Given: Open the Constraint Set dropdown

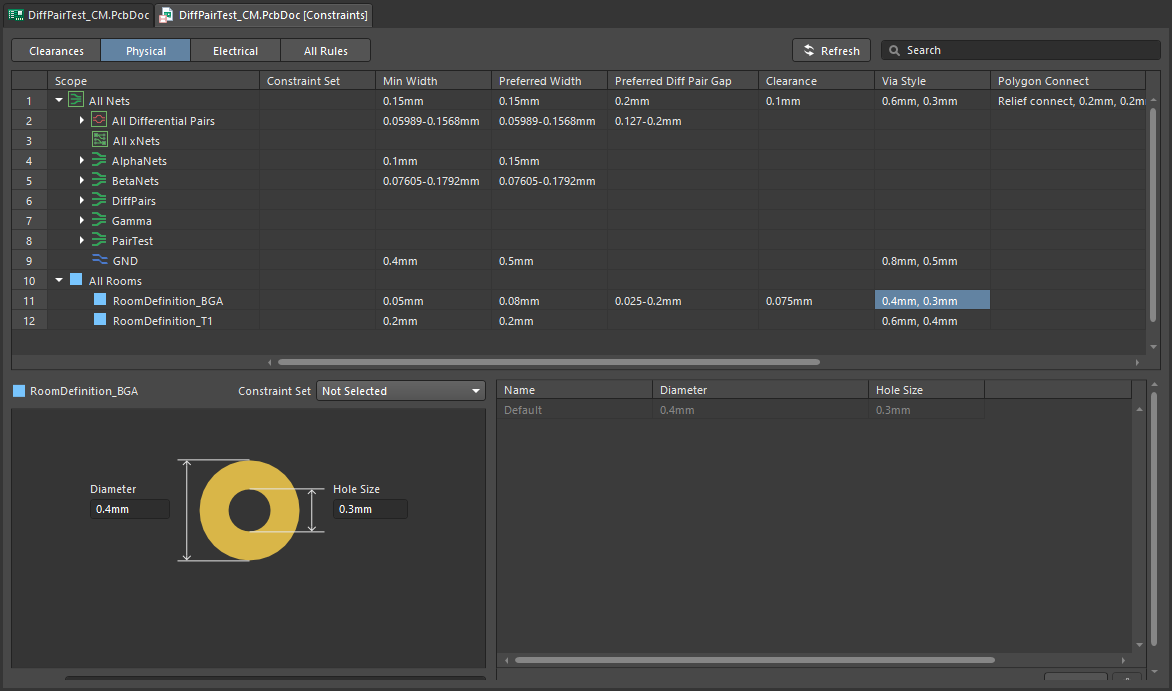Looking at the screenshot, I should [401, 391].
